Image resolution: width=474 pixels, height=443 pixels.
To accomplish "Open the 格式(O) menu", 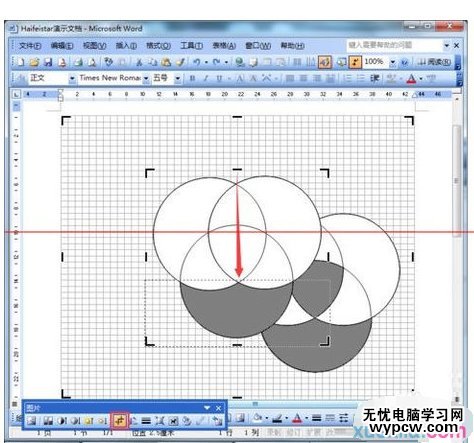I will (158, 46).
